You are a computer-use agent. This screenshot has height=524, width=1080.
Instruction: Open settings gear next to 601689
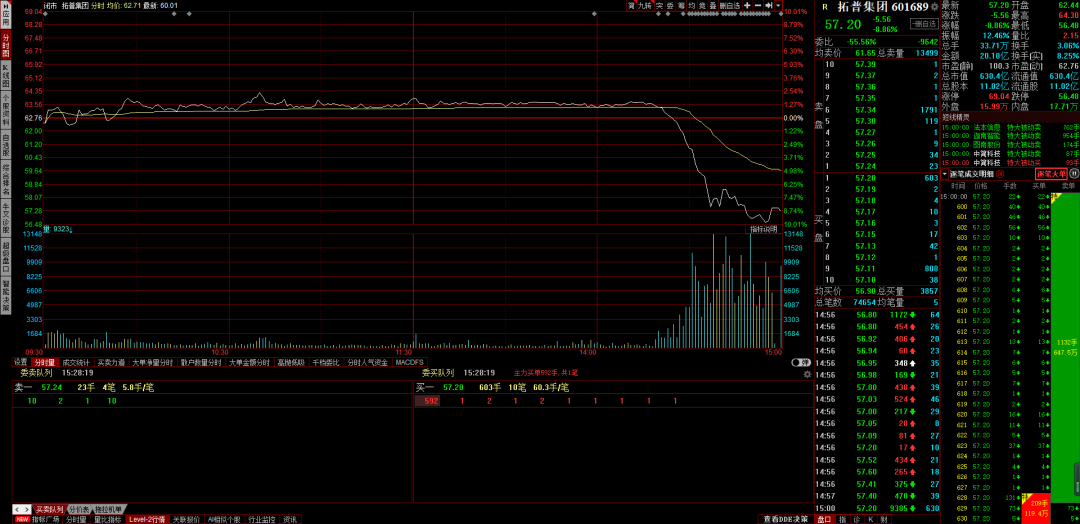click(x=934, y=7)
